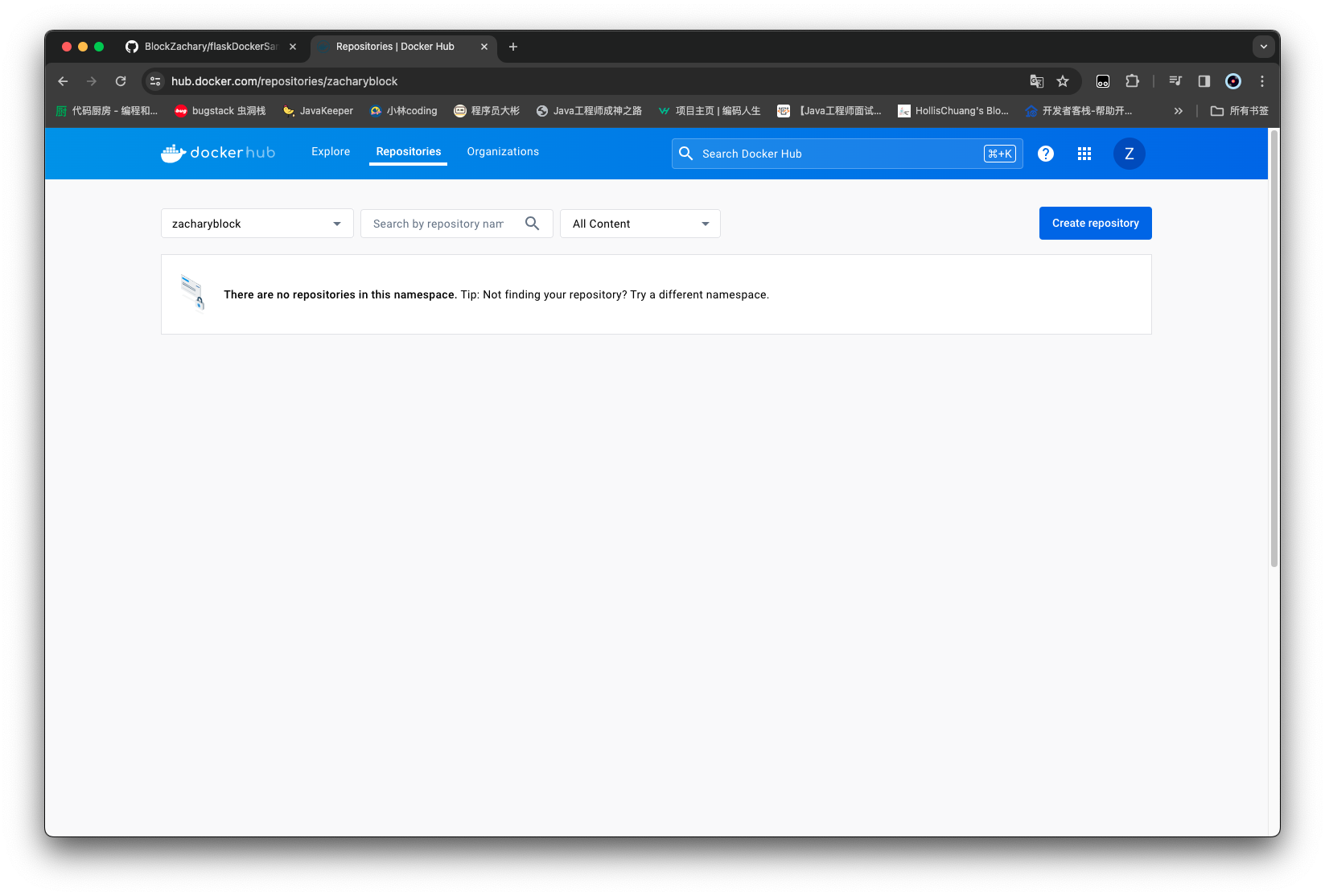
Task: View site information in the address bar
Action: [155, 81]
